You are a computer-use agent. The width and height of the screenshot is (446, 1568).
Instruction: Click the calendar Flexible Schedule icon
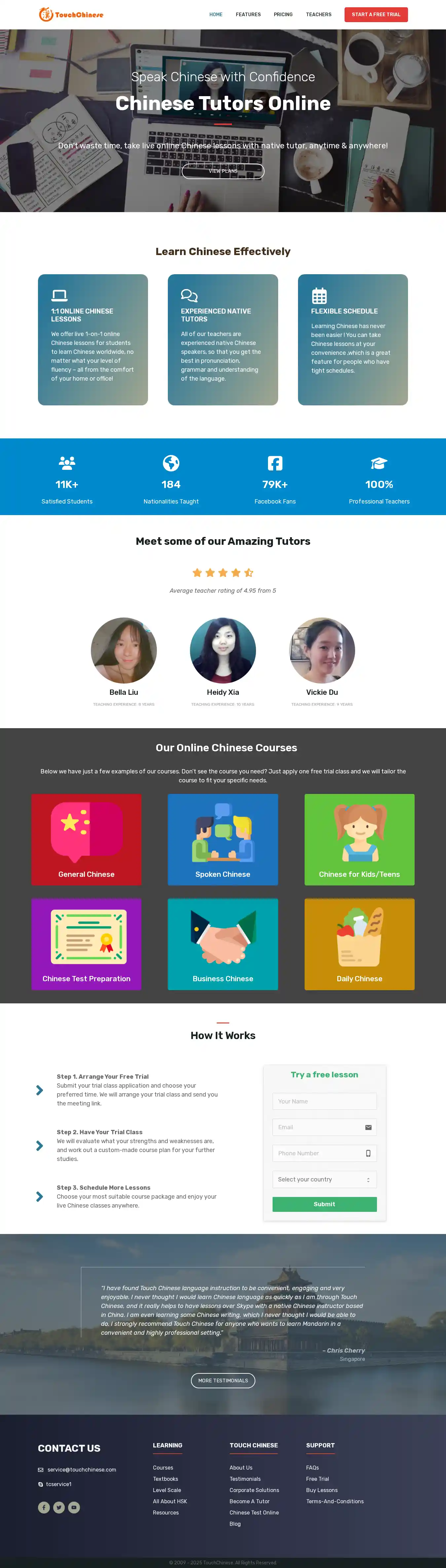click(x=319, y=296)
